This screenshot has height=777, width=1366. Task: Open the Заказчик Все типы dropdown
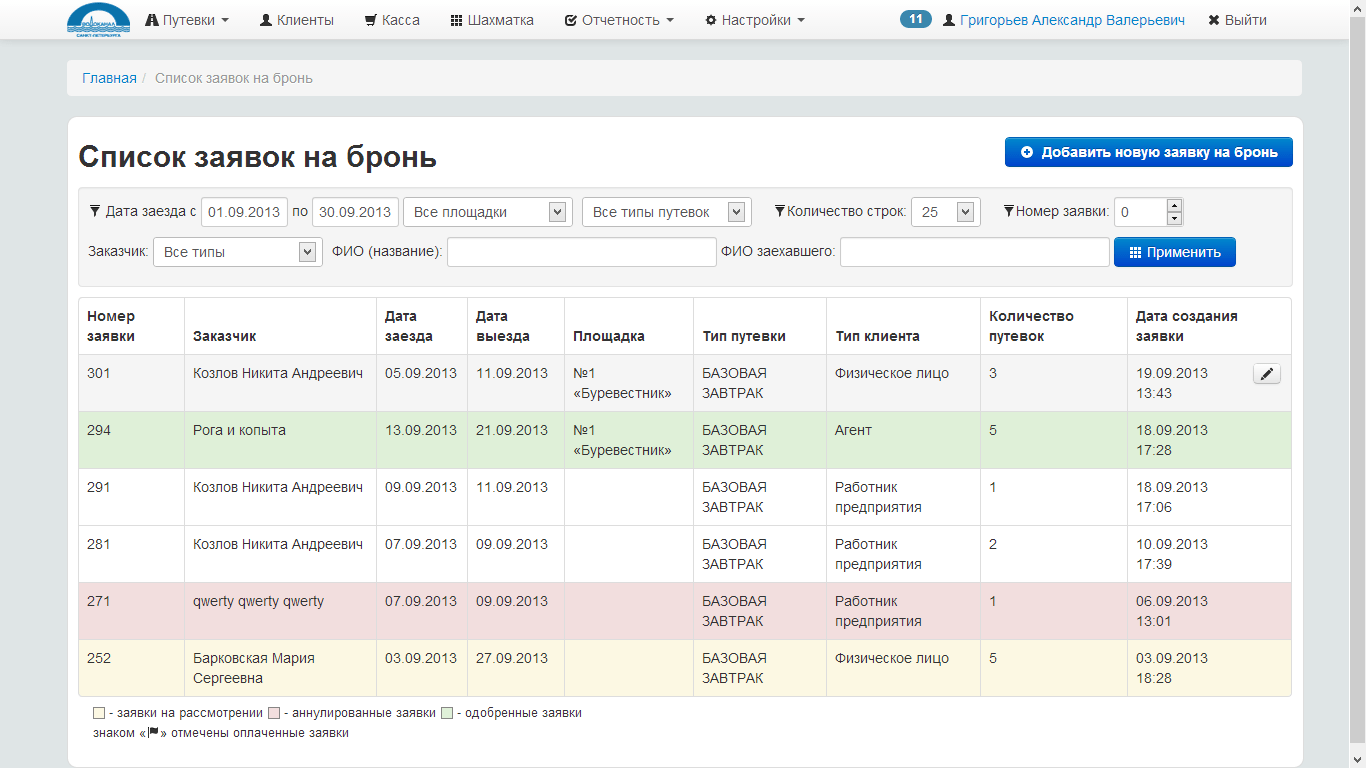click(238, 252)
